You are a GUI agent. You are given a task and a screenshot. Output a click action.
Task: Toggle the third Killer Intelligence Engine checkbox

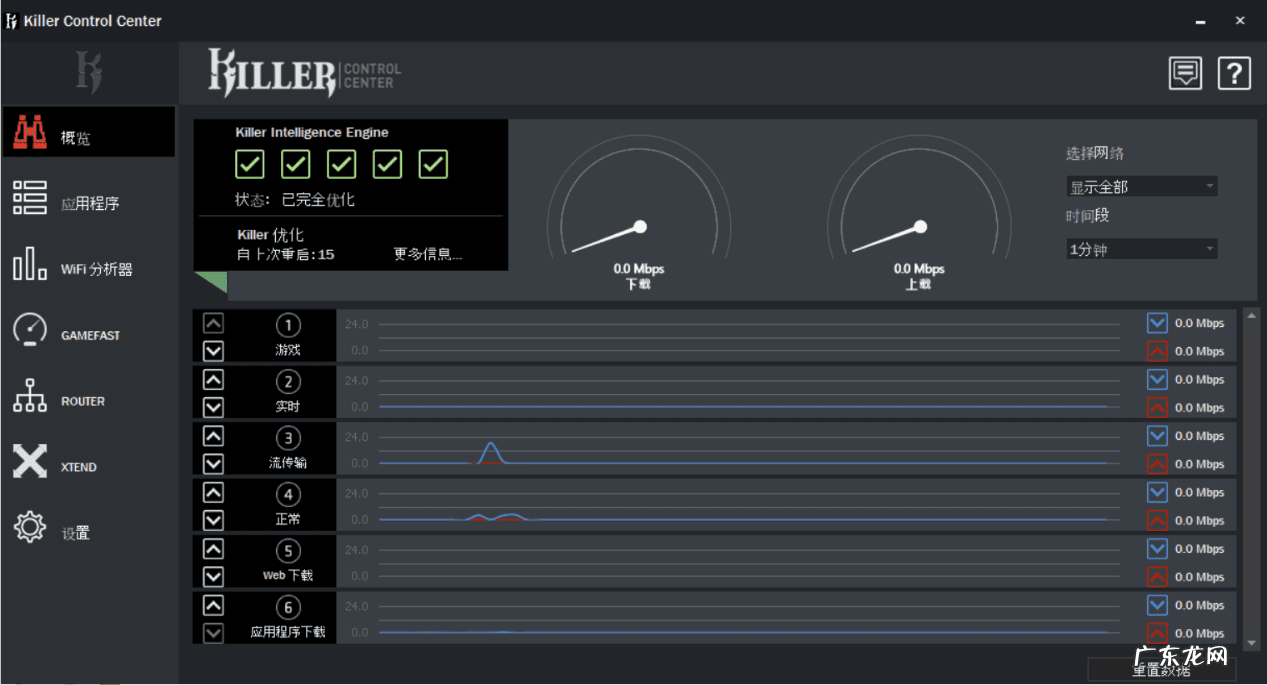tap(341, 164)
